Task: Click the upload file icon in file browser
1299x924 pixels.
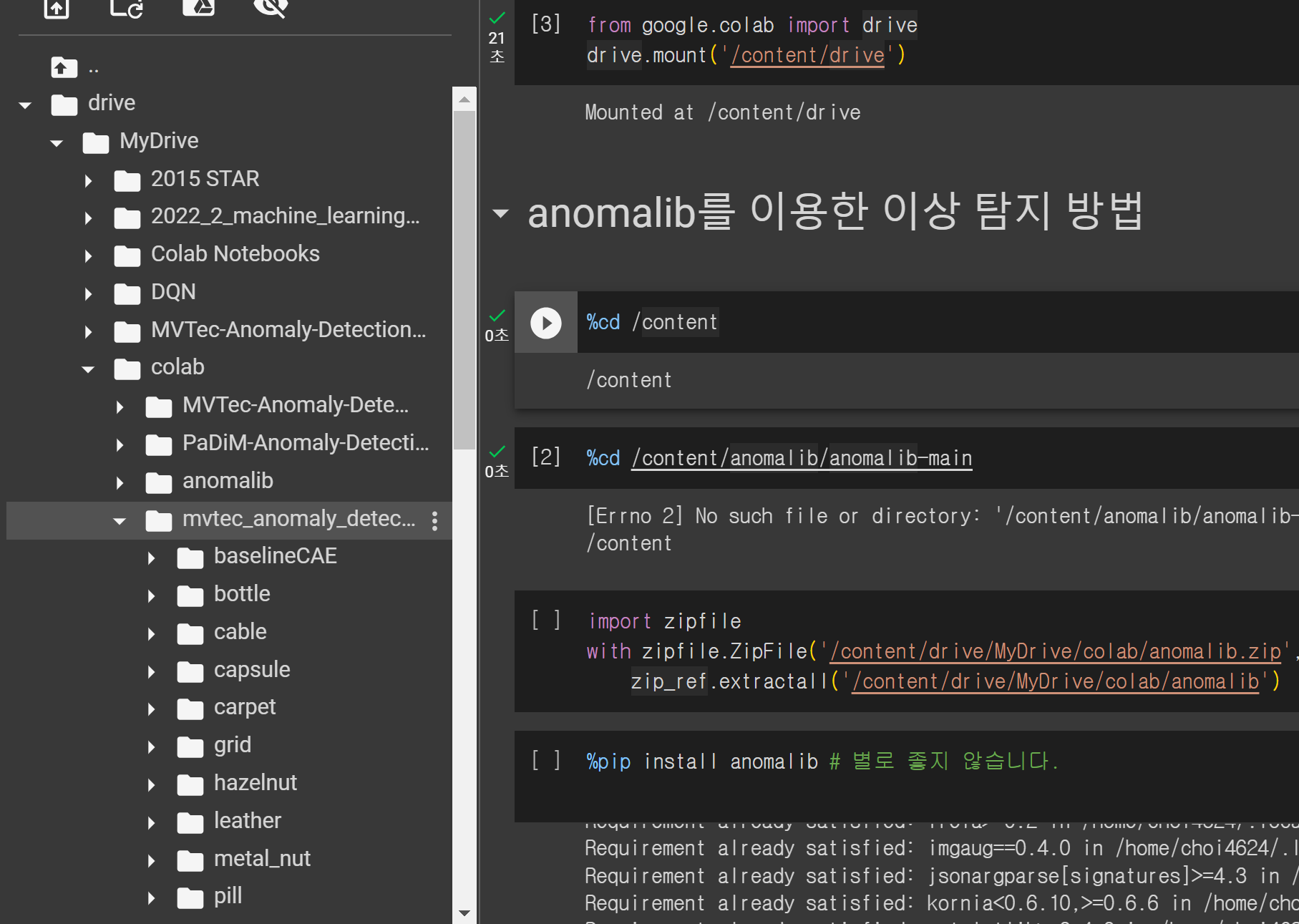Action: [x=56, y=8]
